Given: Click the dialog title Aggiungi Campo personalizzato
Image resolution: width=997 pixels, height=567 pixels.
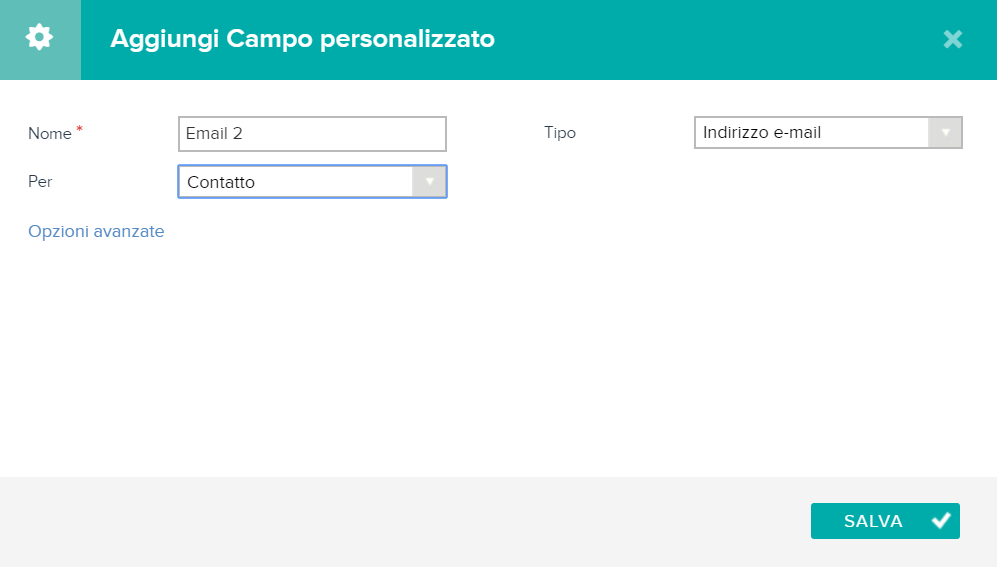Looking at the screenshot, I should (303, 39).
